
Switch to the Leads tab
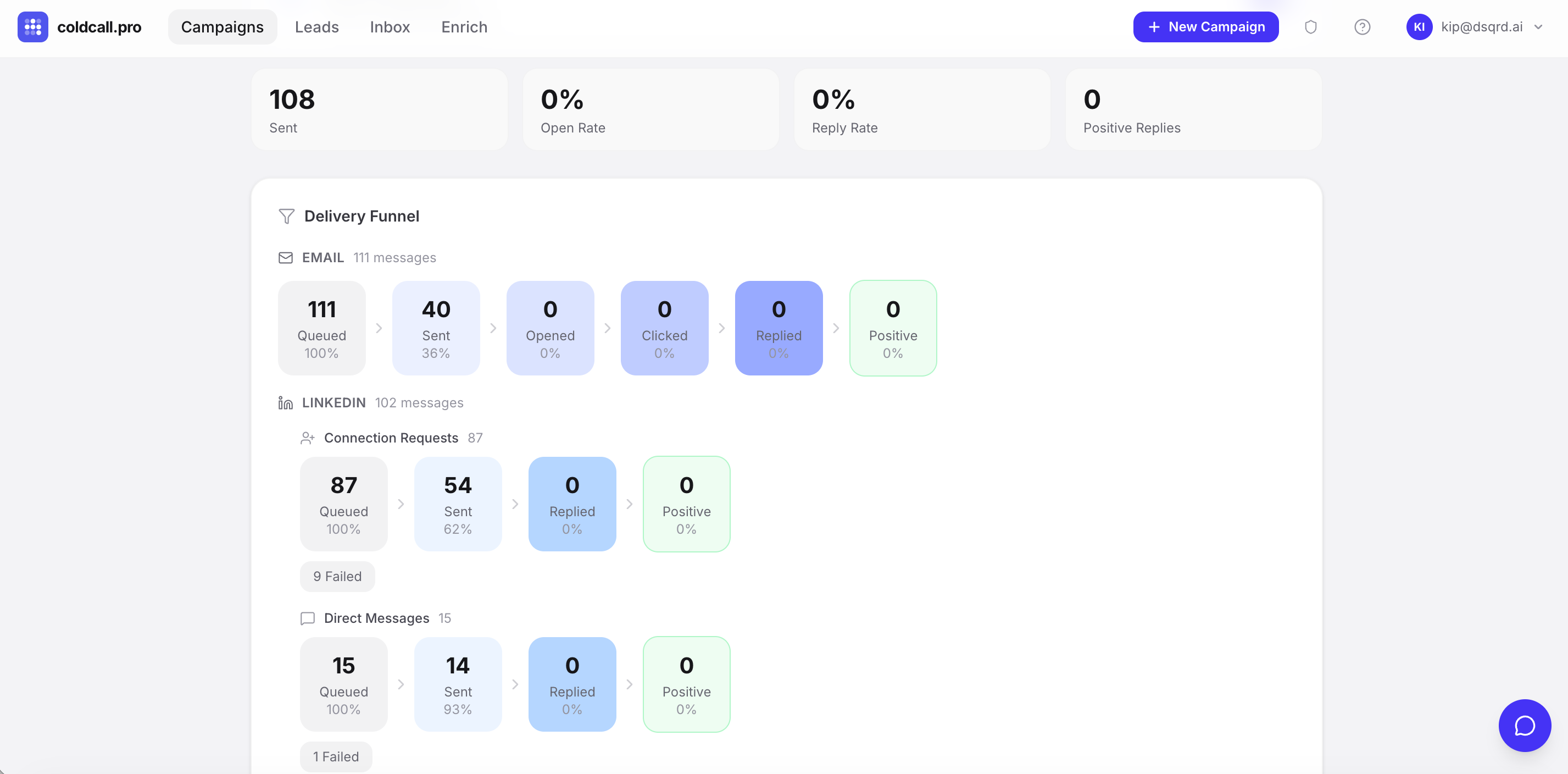tap(316, 27)
